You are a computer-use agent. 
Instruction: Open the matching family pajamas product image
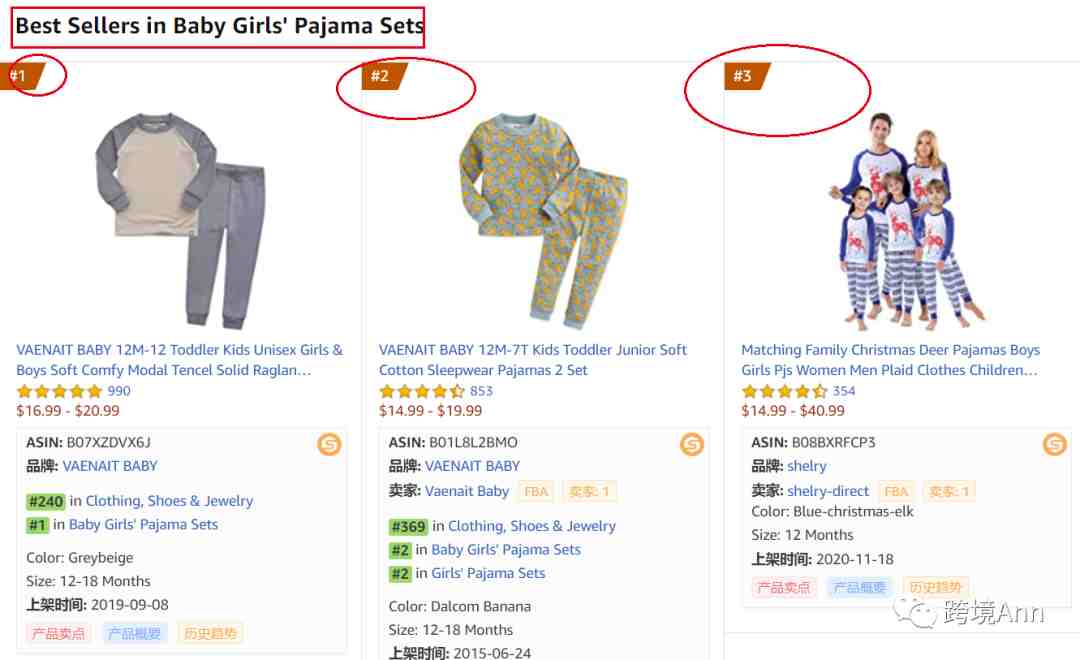(x=906, y=219)
